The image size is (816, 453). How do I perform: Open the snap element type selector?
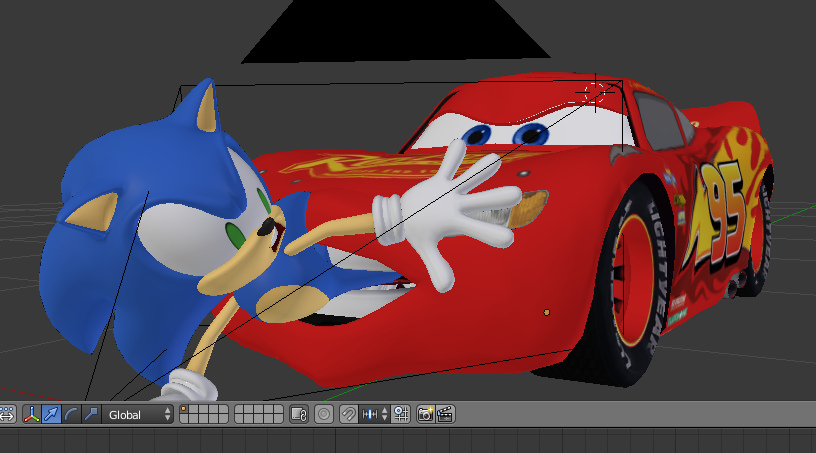click(x=374, y=414)
